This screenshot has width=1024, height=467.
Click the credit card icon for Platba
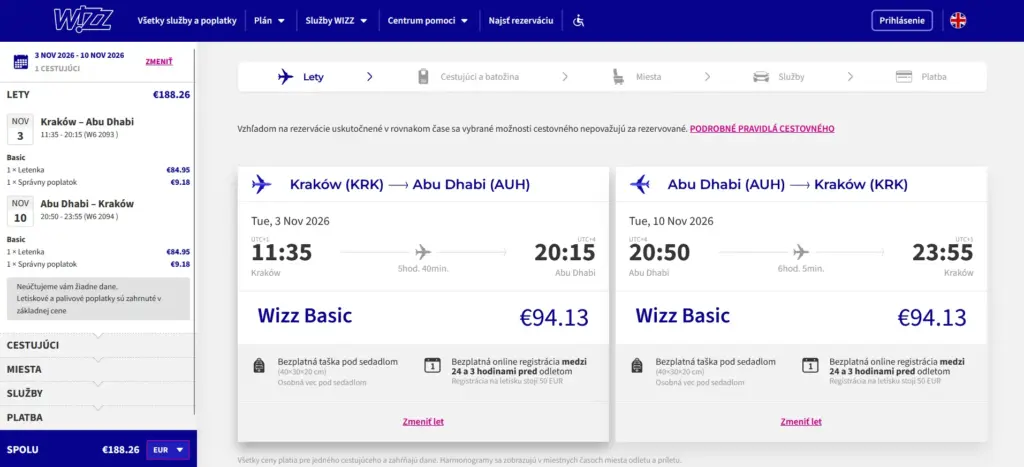(x=904, y=77)
